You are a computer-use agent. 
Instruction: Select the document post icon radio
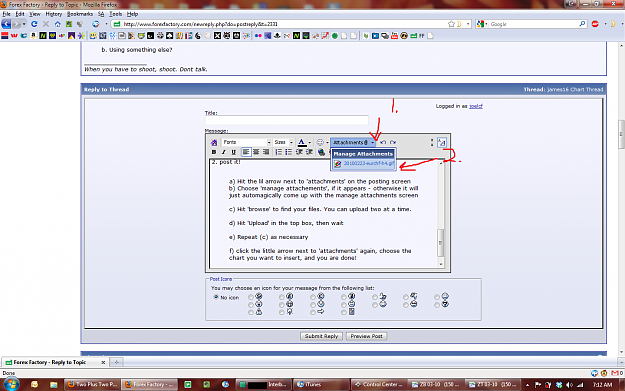tap(344, 312)
